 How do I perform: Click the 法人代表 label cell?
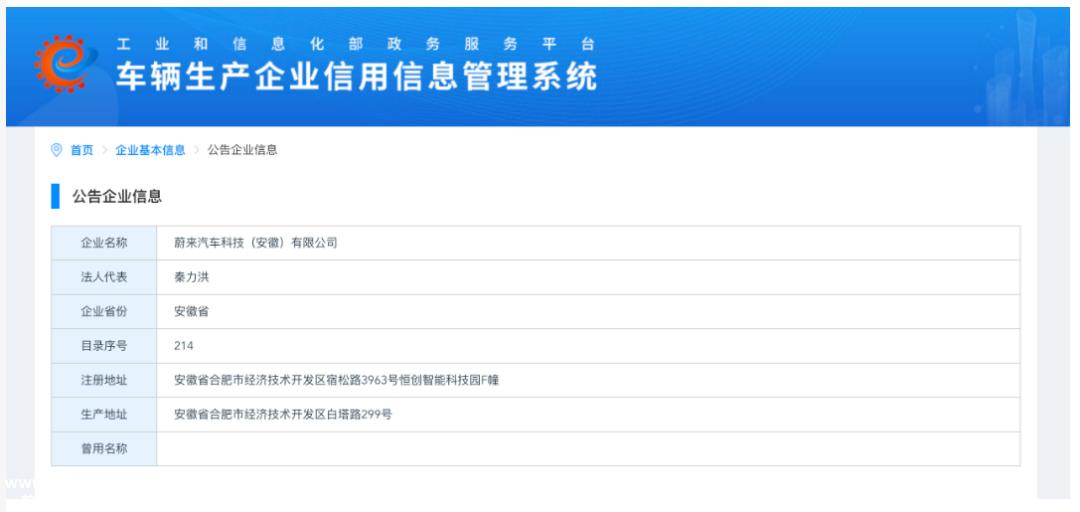(104, 277)
